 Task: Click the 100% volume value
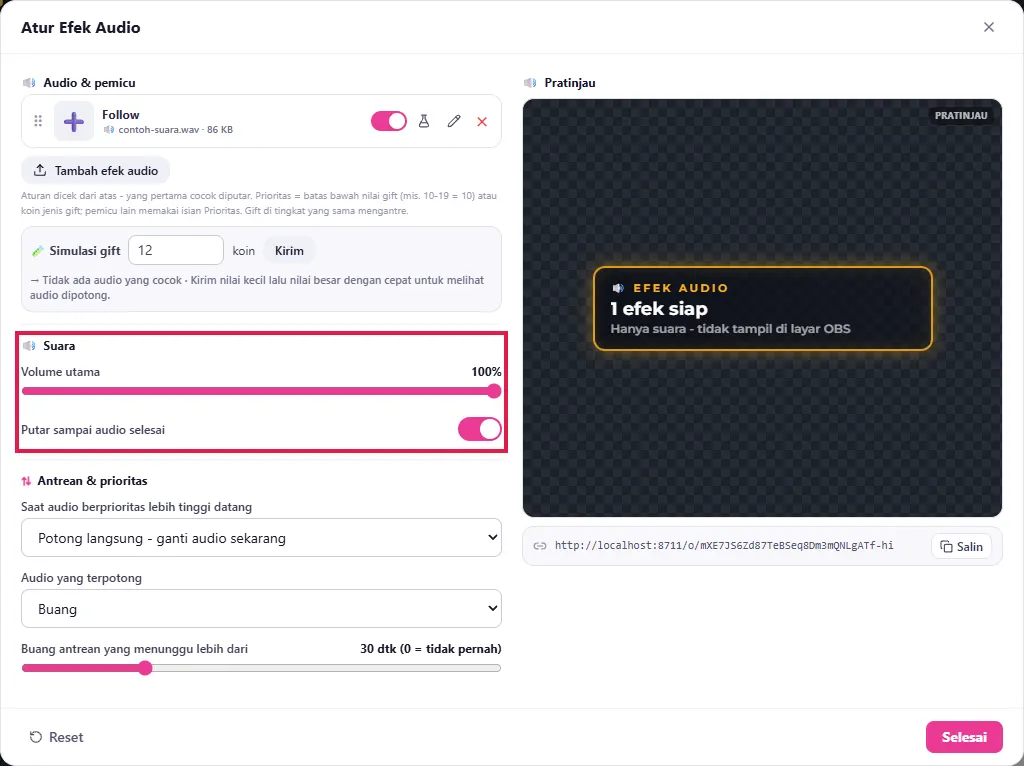486,372
